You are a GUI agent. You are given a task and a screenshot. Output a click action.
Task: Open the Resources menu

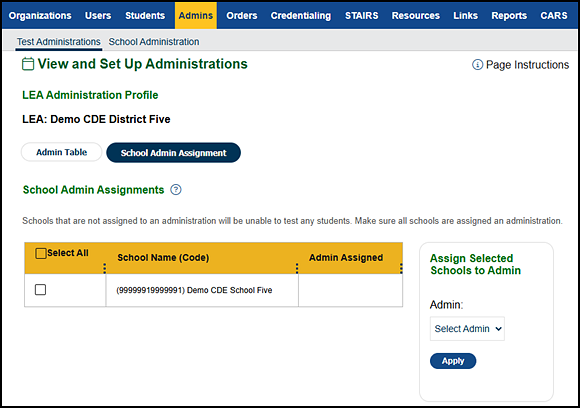point(416,16)
